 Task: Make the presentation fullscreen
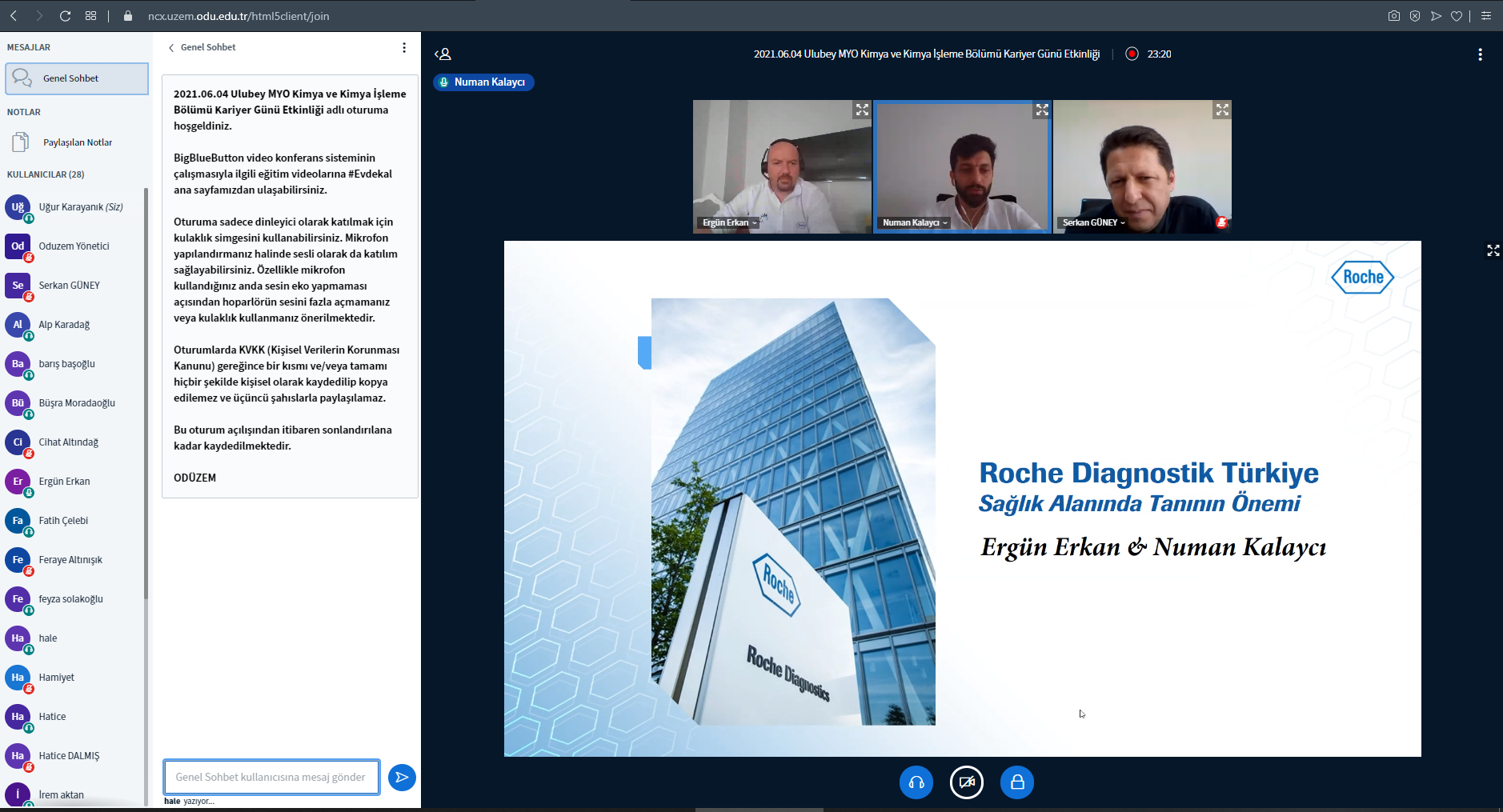click(x=1493, y=250)
